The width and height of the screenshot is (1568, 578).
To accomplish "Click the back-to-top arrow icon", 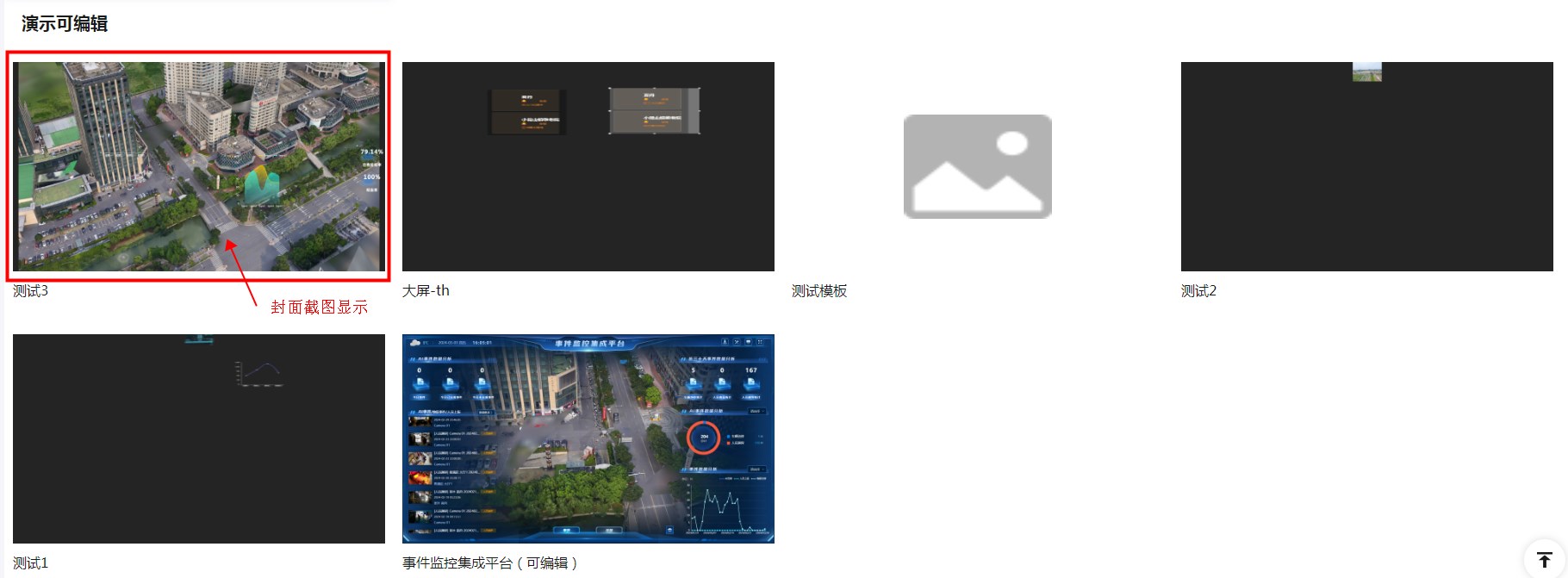I will click(x=1544, y=559).
